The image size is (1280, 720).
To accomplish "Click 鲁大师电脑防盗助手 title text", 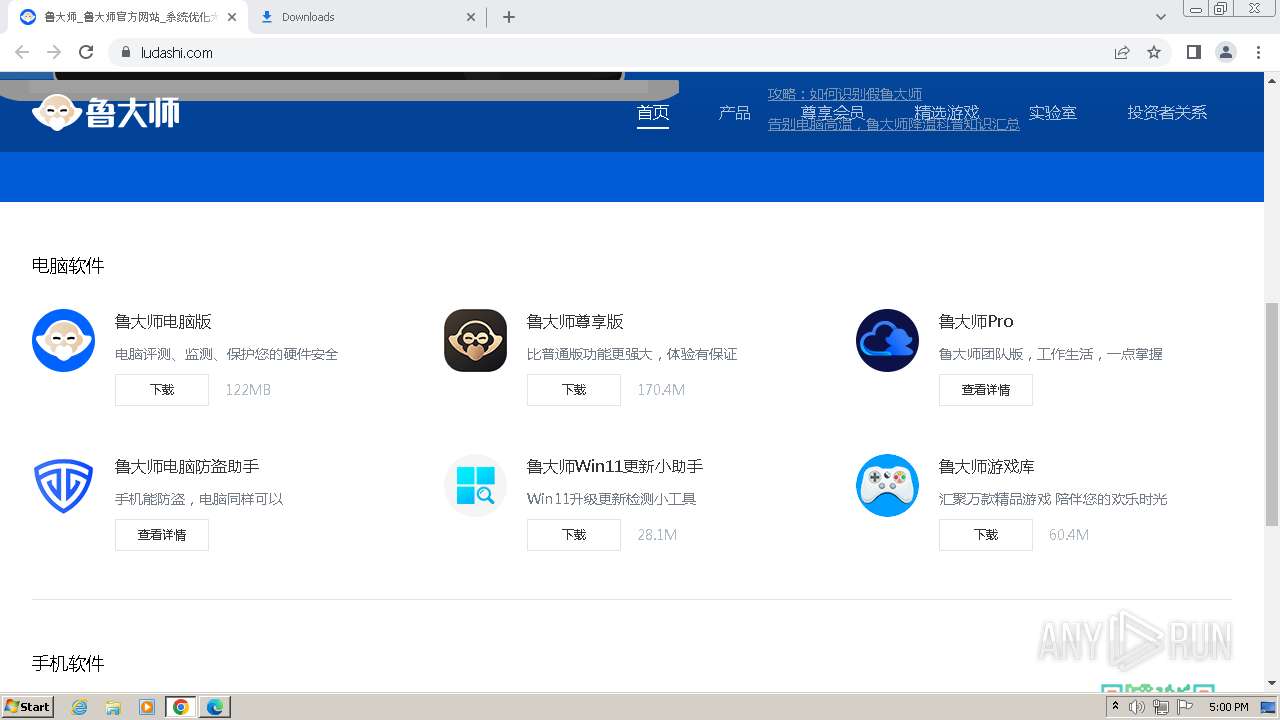I will [187, 467].
